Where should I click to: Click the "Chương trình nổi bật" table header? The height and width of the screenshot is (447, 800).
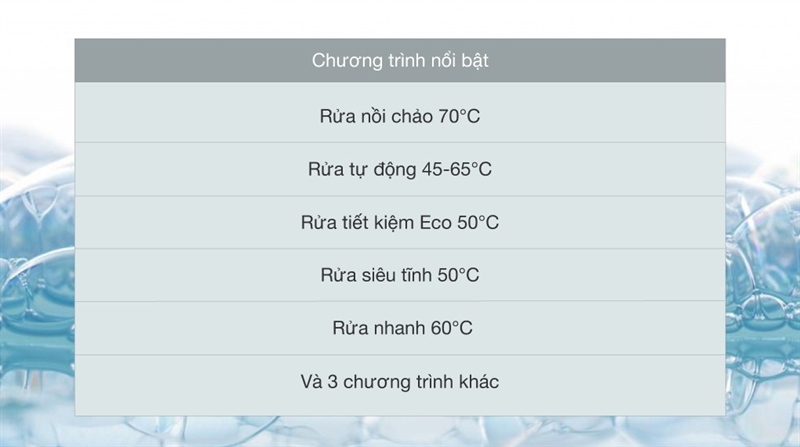[400, 61]
